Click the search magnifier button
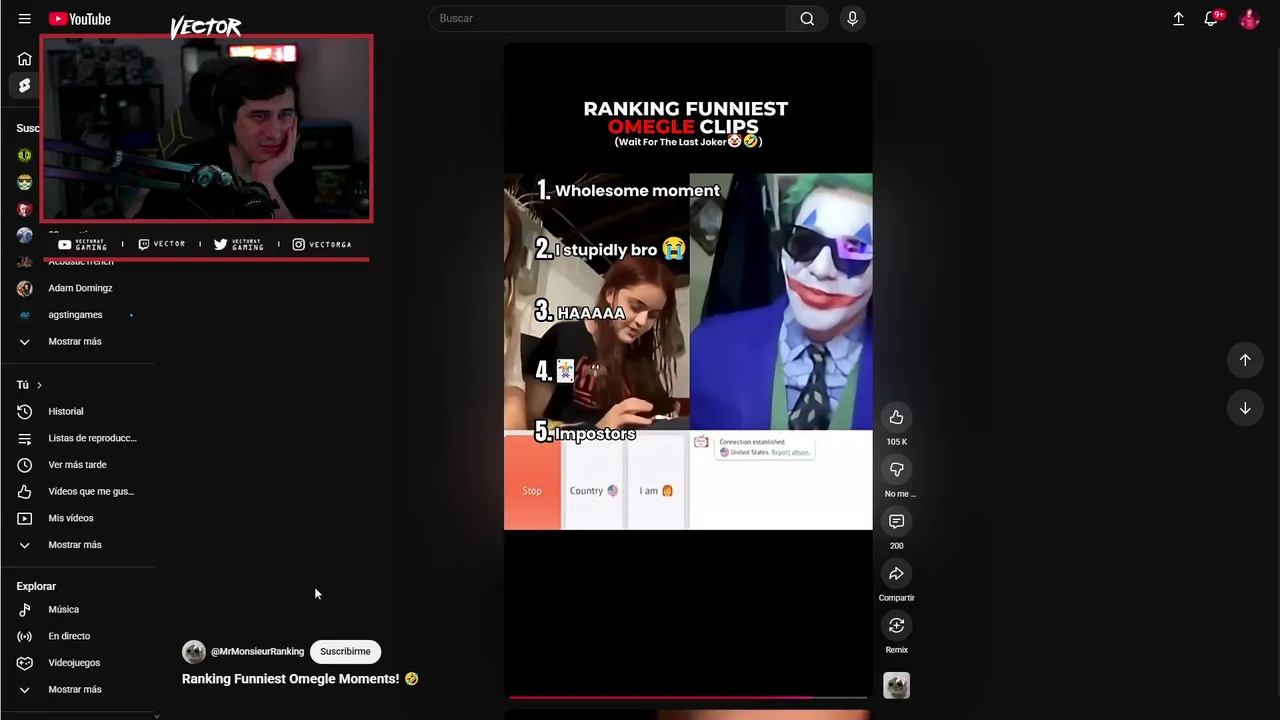This screenshot has height=720, width=1280. pos(807,18)
